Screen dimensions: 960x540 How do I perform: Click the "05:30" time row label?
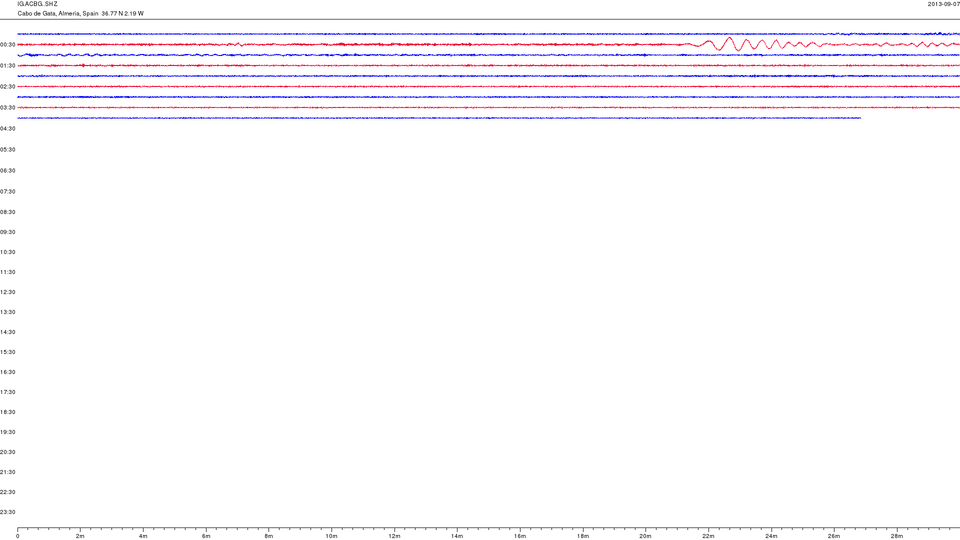click(x=7, y=149)
